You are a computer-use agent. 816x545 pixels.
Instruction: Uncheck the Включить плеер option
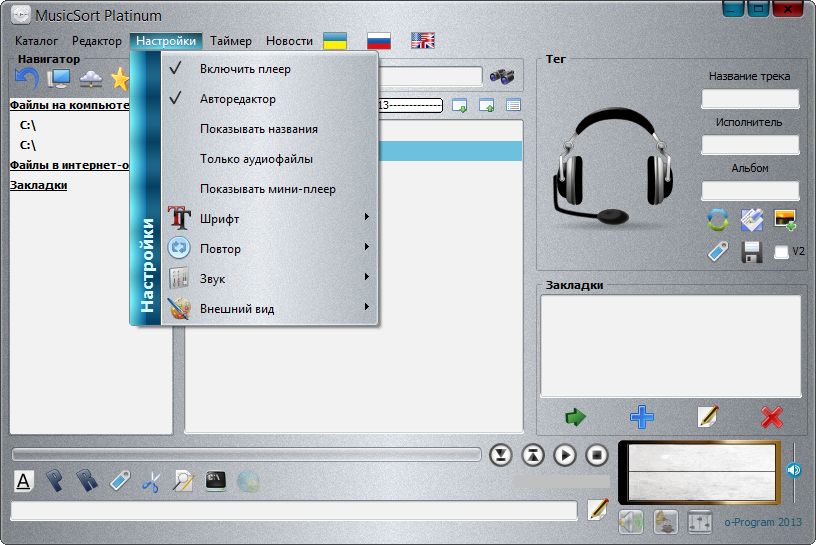click(x=245, y=69)
